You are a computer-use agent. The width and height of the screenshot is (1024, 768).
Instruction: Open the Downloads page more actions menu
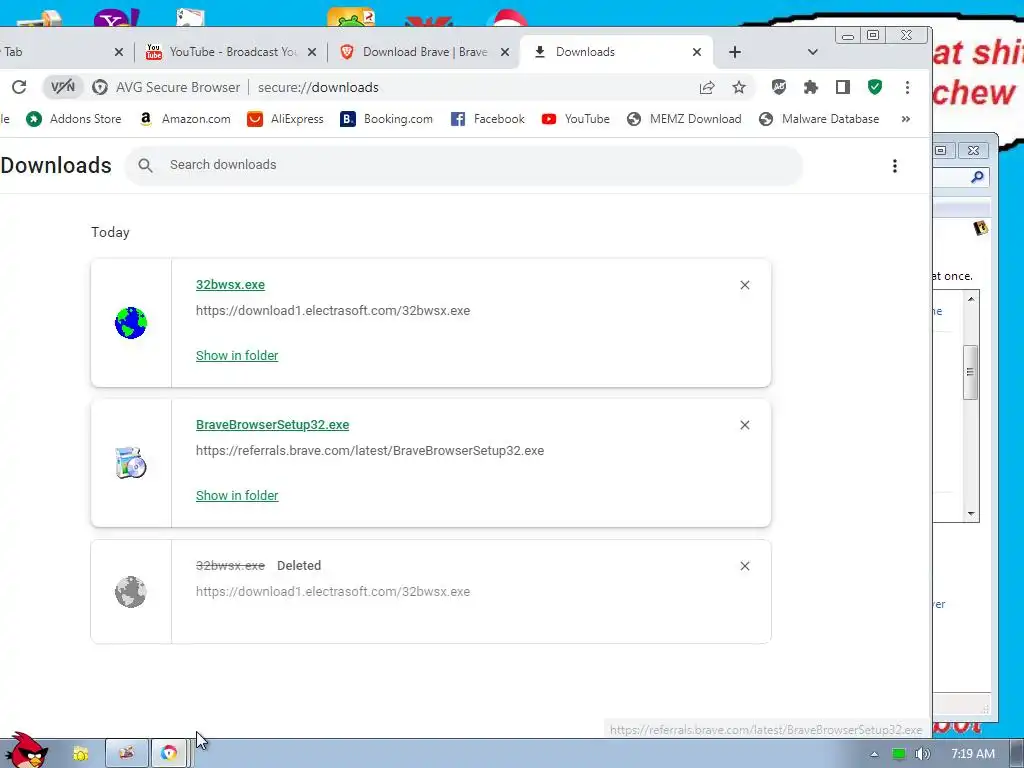[895, 166]
